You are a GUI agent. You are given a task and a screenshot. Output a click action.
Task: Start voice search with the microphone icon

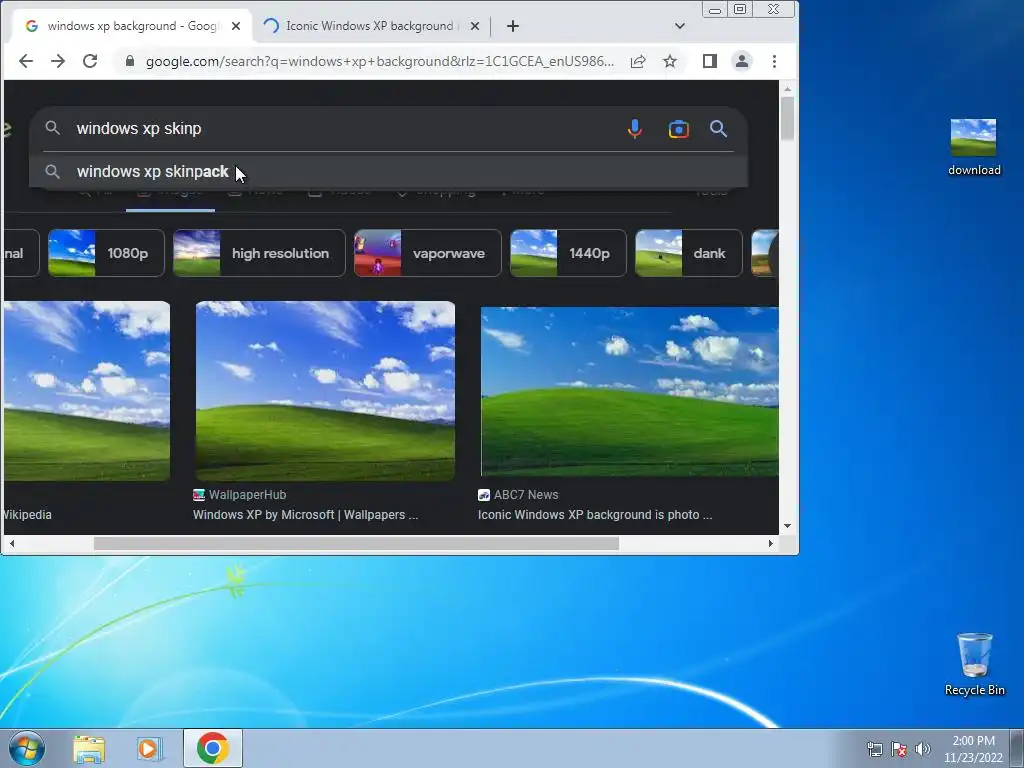click(x=635, y=129)
